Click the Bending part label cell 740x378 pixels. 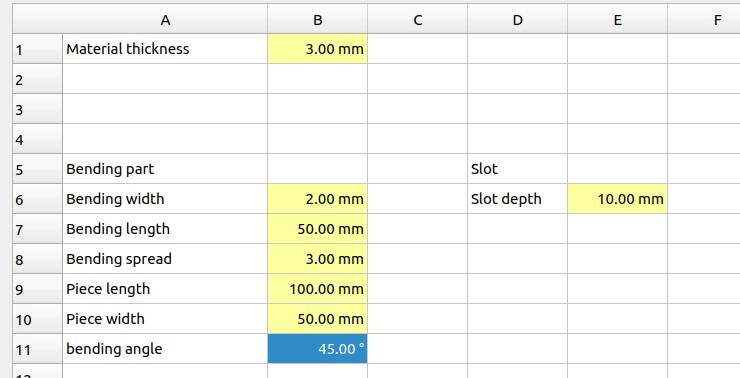pyautogui.click(x=165, y=168)
